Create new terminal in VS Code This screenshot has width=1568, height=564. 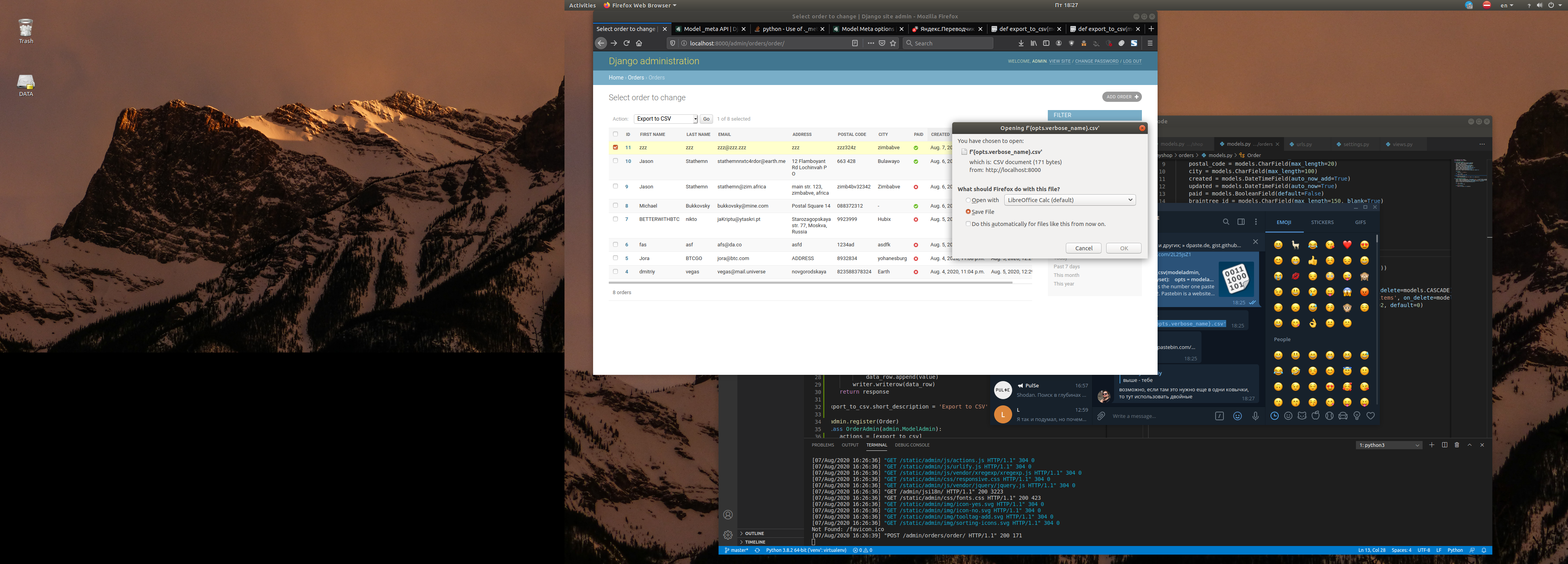point(1432,445)
